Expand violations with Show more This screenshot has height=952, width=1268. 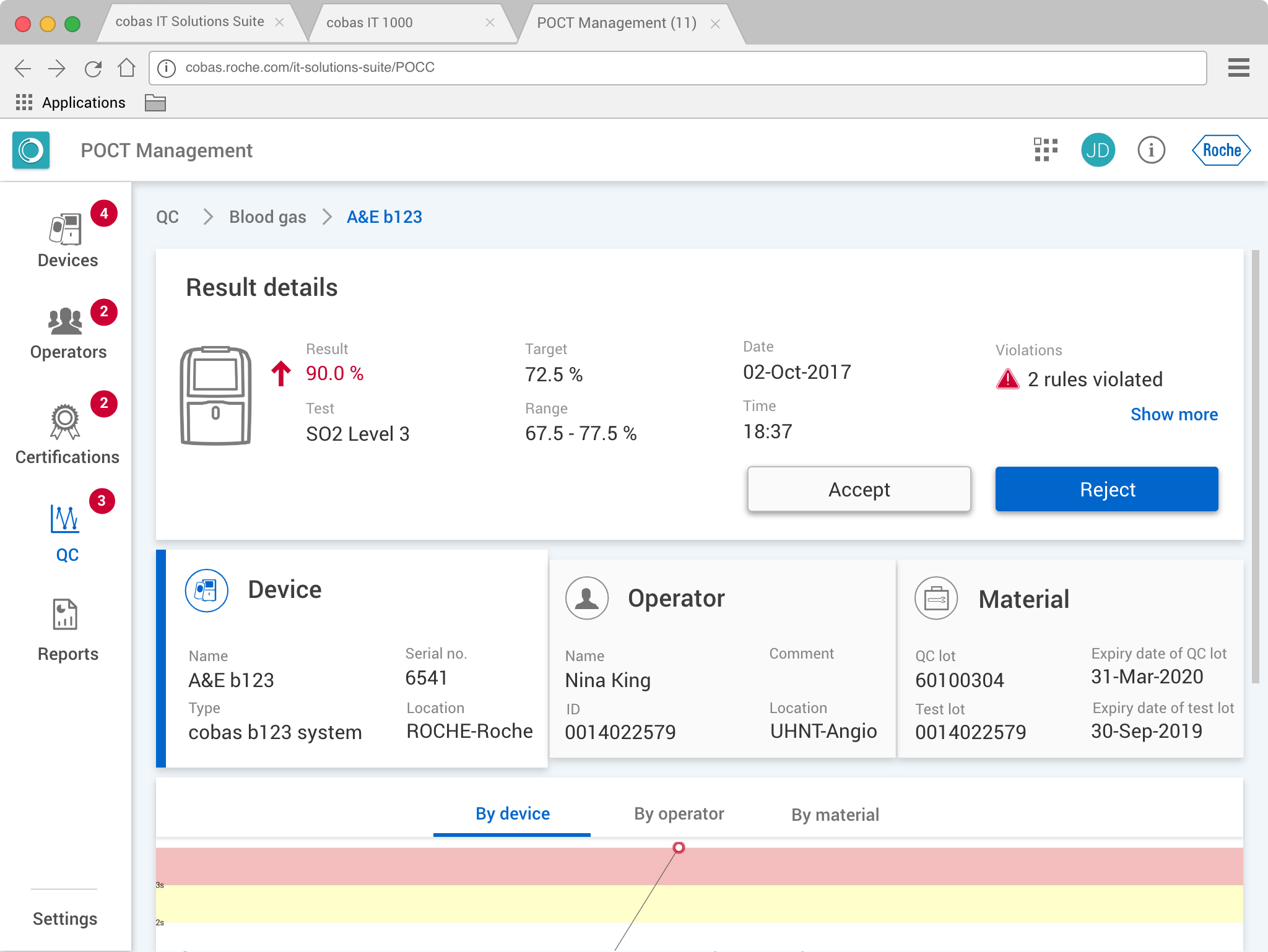pyautogui.click(x=1173, y=414)
